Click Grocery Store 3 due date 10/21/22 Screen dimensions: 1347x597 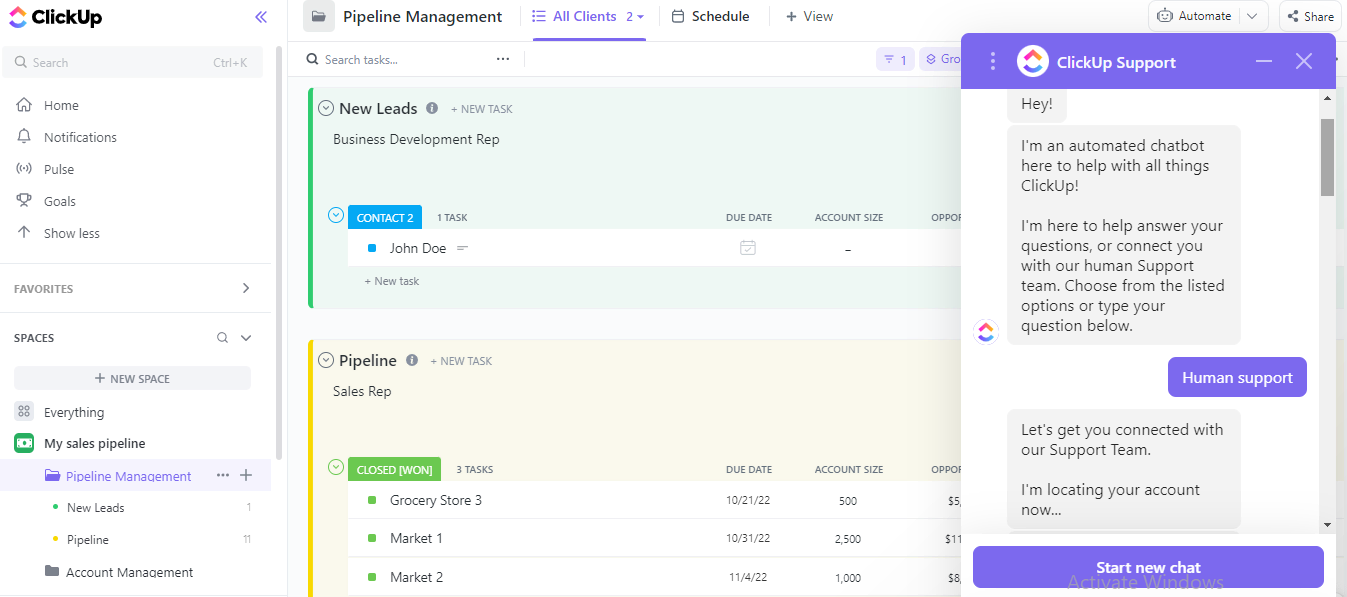point(748,501)
